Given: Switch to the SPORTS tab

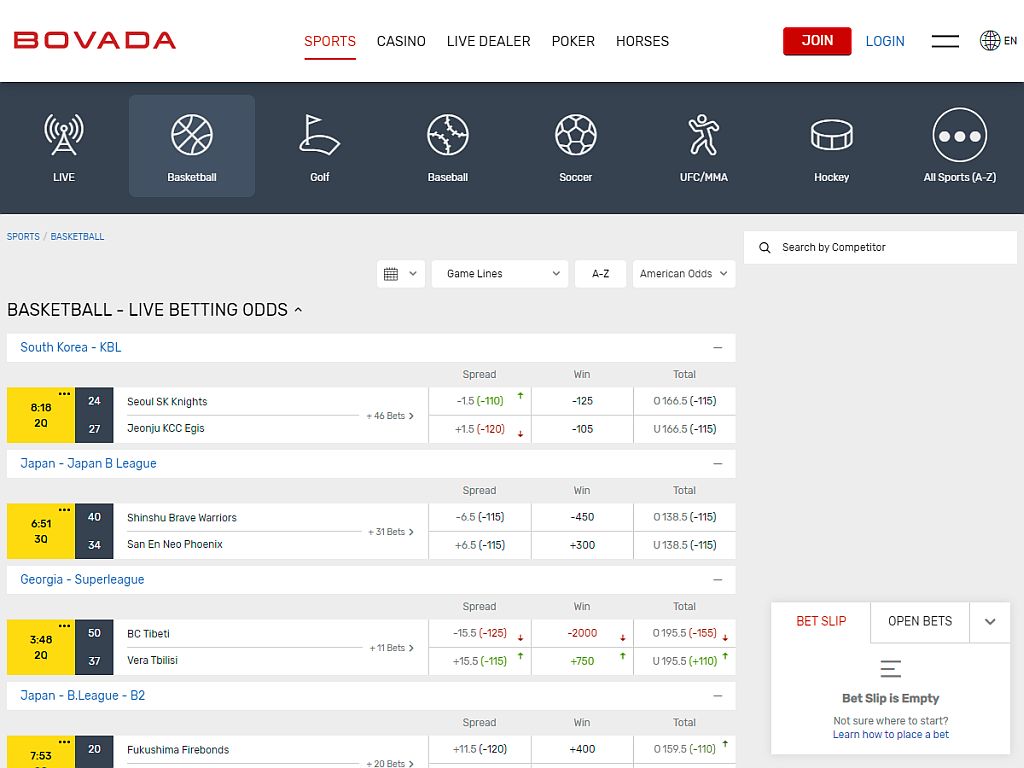Looking at the screenshot, I should pyautogui.click(x=330, y=41).
